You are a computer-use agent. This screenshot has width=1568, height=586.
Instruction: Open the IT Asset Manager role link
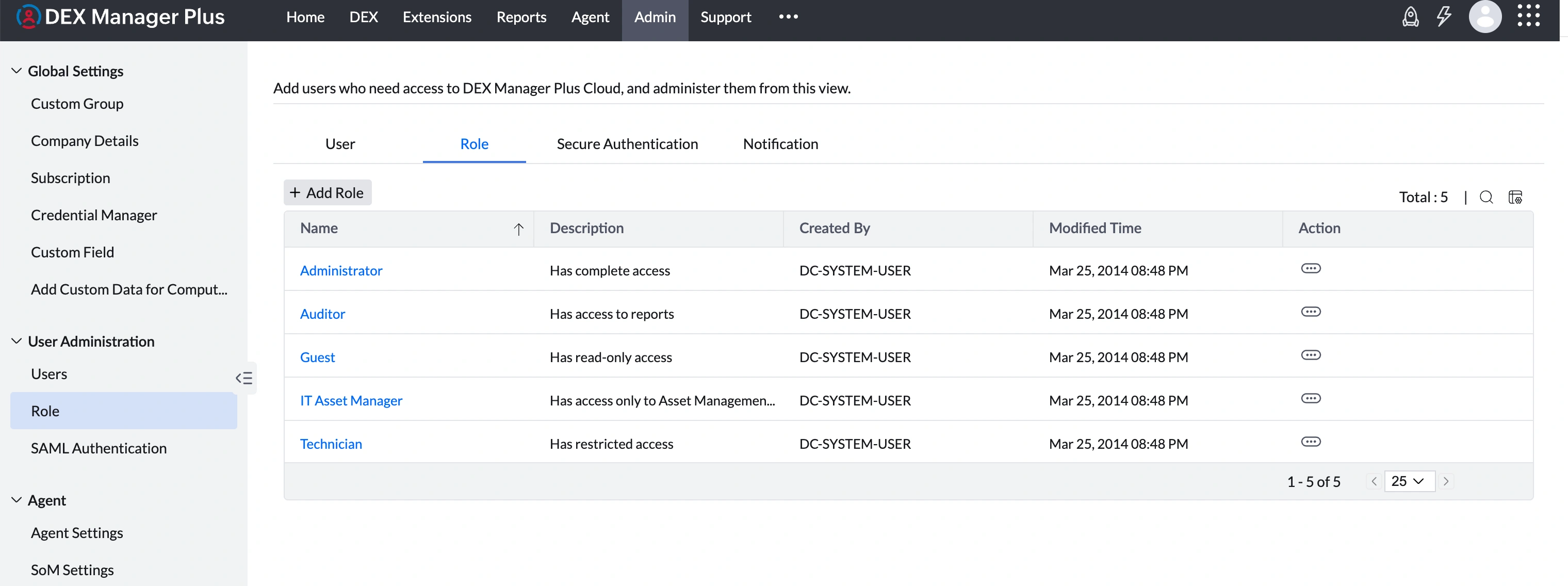(x=351, y=401)
